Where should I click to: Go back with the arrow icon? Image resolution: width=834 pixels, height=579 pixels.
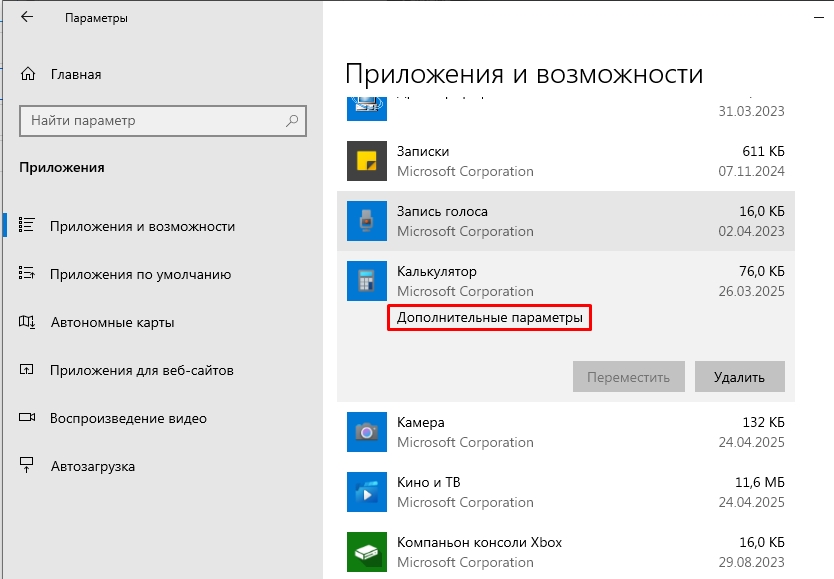coord(27,17)
